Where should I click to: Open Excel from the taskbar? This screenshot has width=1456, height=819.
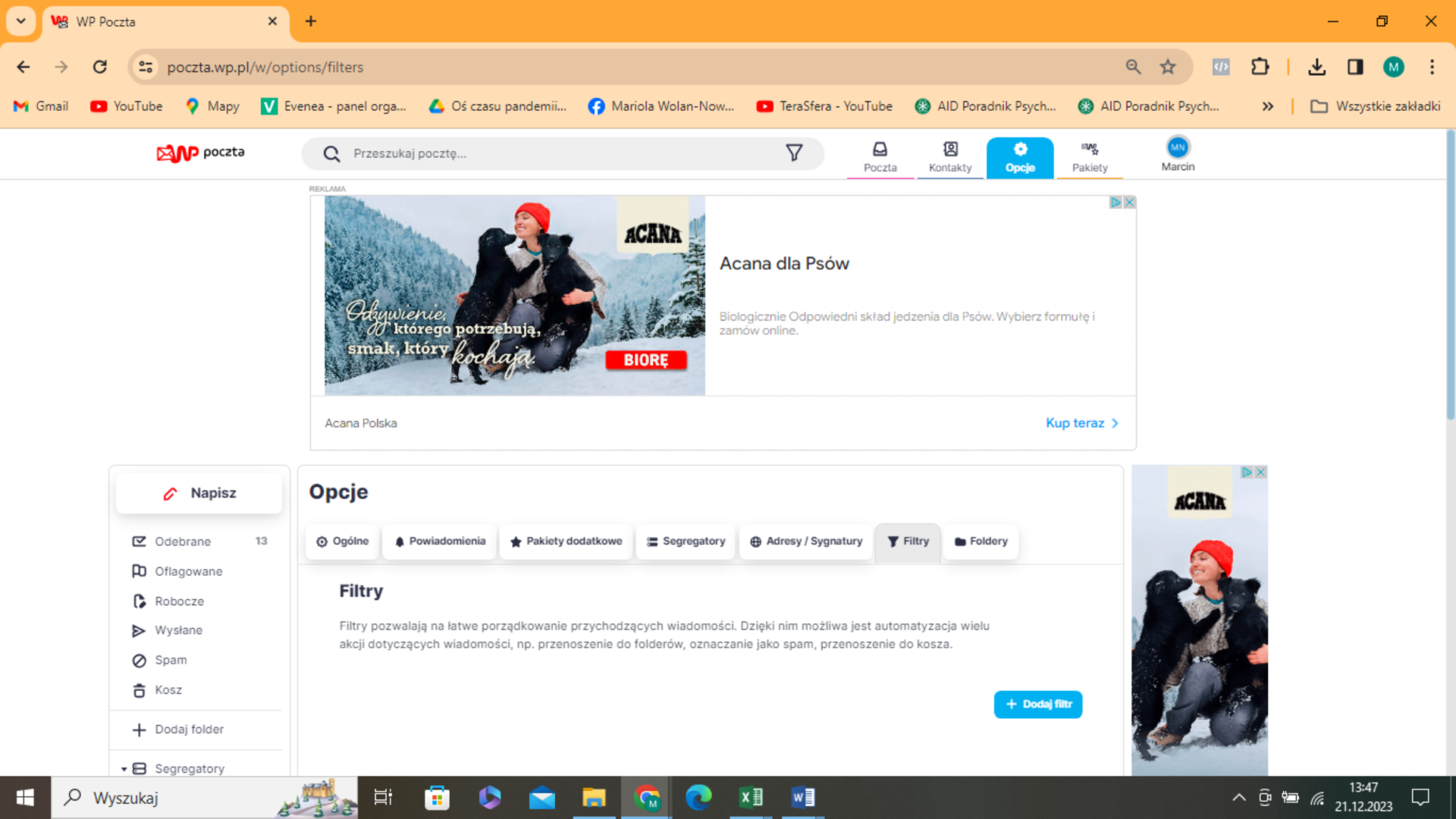coord(751,797)
